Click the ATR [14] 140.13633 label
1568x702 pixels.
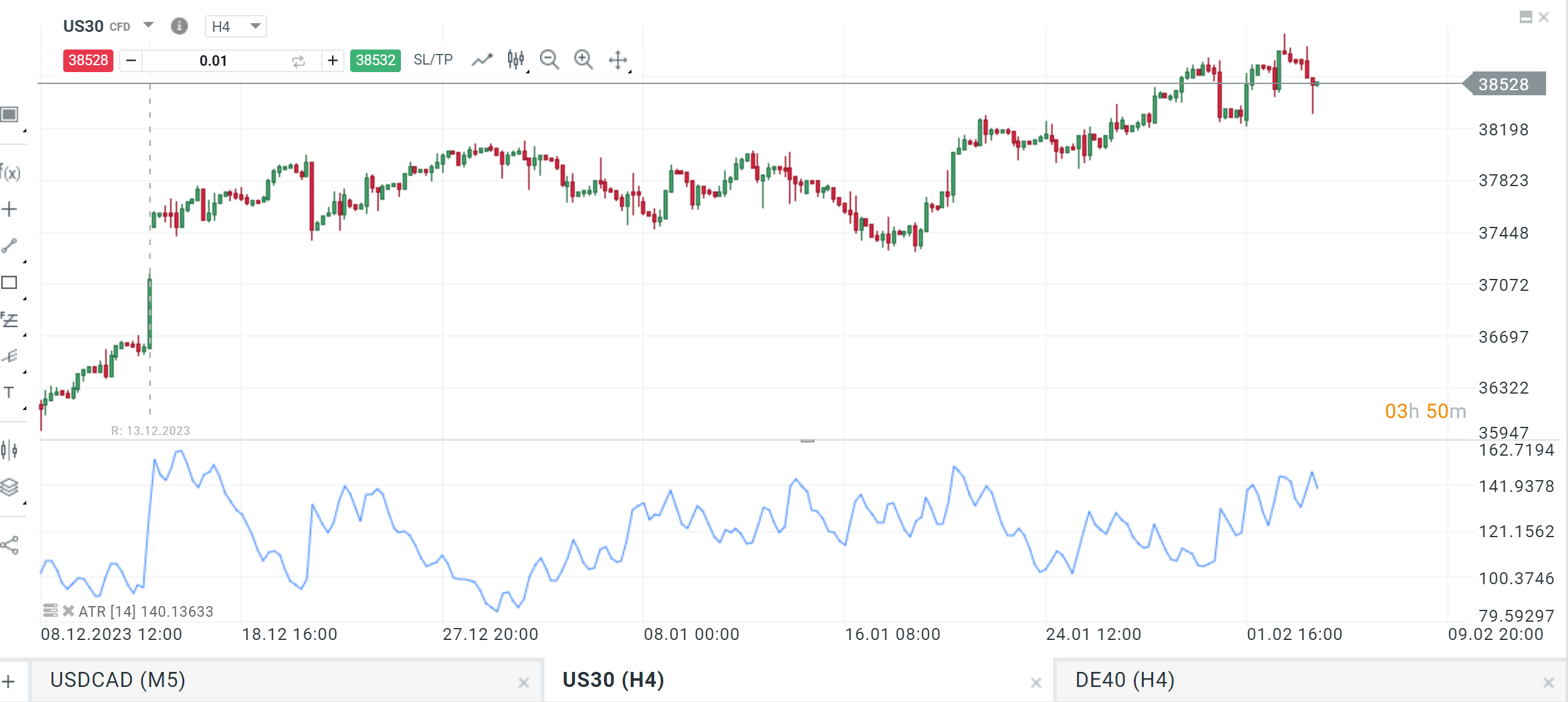[146, 611]
